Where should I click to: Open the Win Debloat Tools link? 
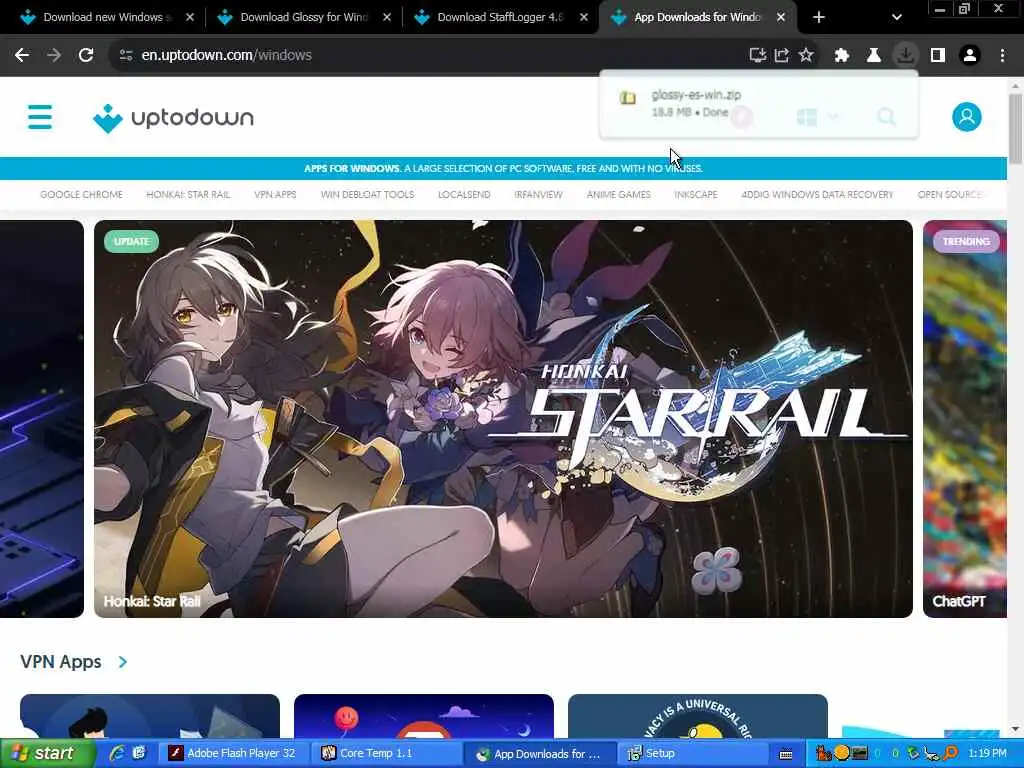point(367,195)
